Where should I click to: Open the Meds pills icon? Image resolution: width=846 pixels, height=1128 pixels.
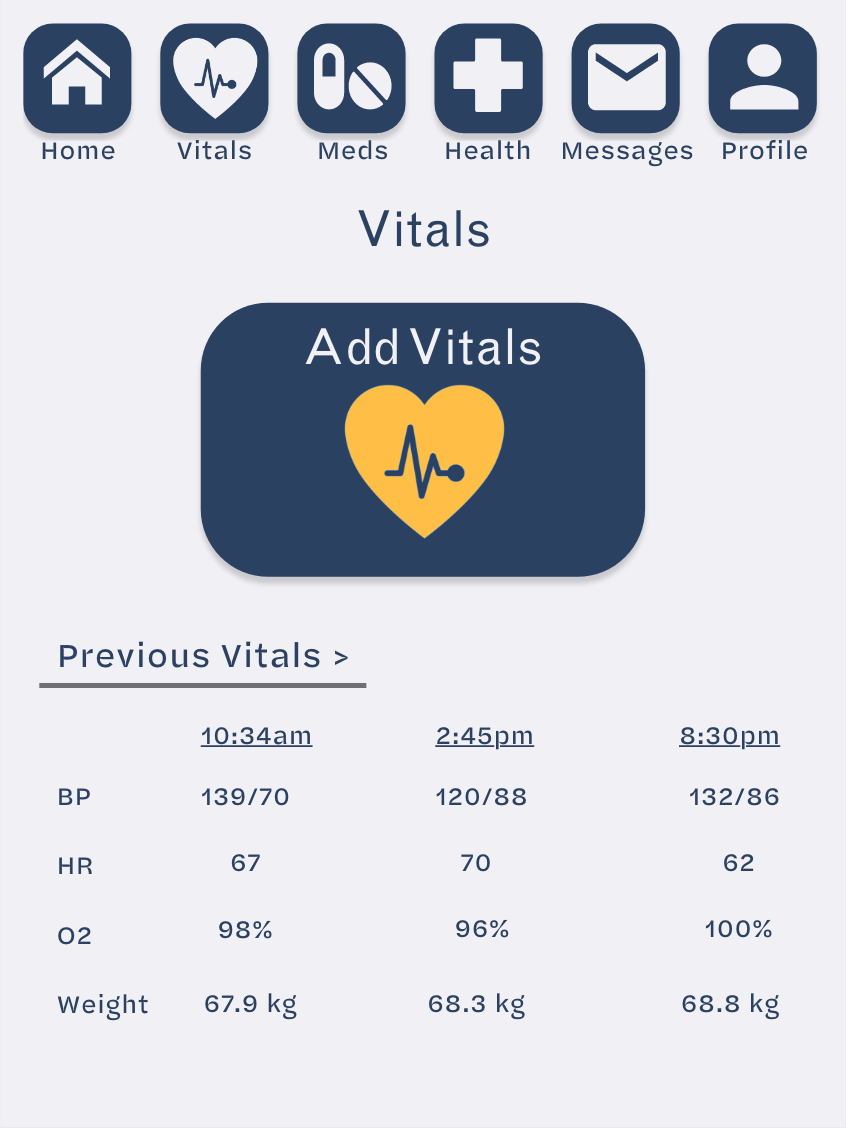click(351, 78)
